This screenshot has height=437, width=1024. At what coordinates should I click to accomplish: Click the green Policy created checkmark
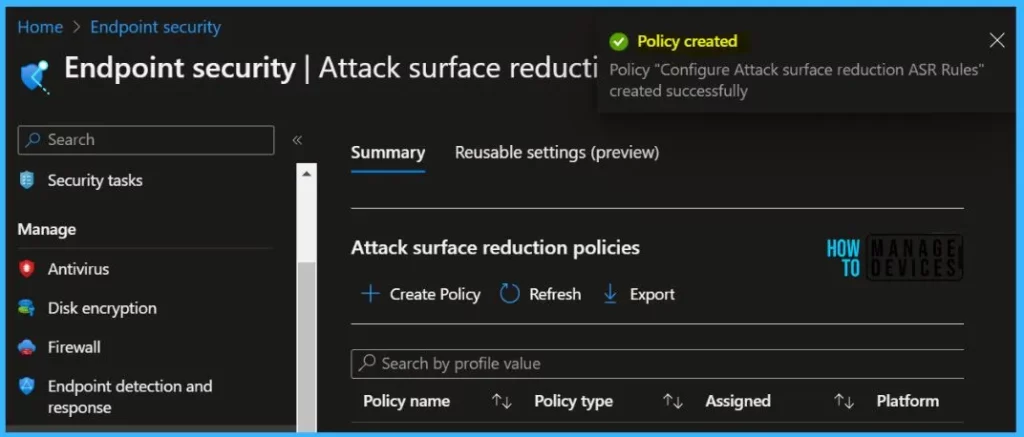tap(618, 42)
